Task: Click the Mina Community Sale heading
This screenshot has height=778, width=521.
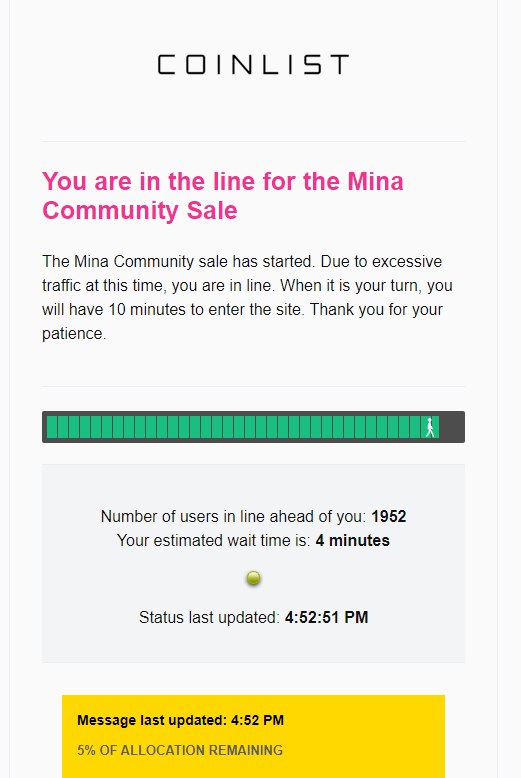Action: (223, 195)
